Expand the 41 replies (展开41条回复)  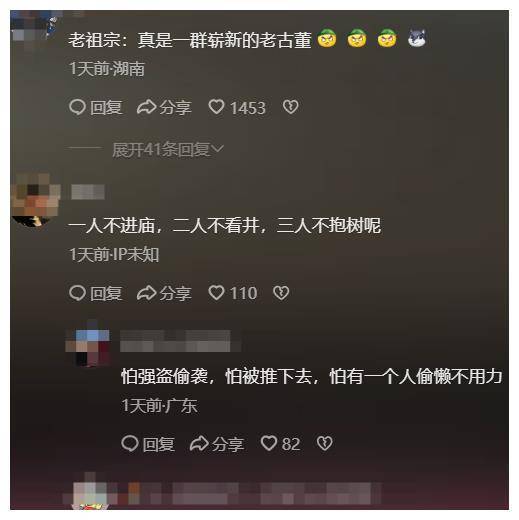(168, 149)
